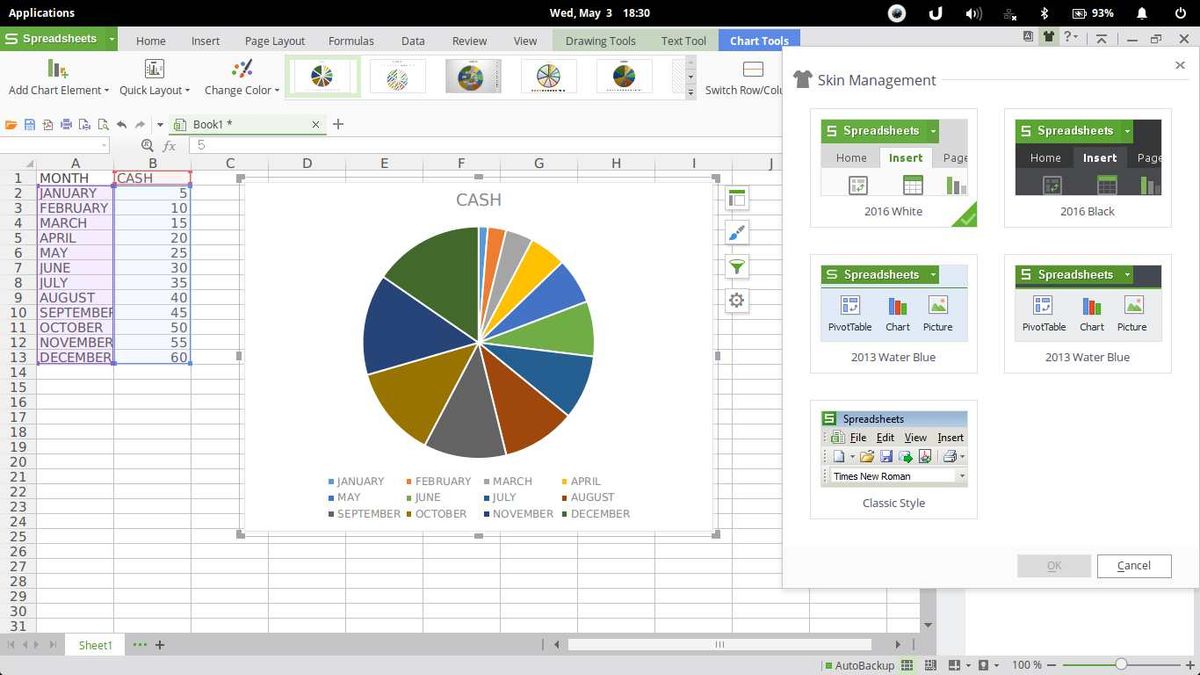Switch to normal grid view in status bar

907,665
